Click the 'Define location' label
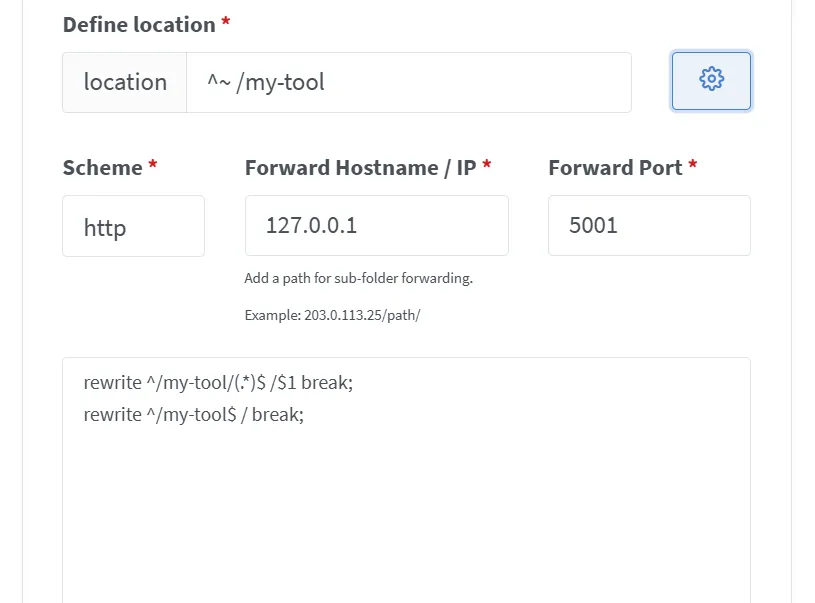This screenshot has width=815, height=603. [x=139, y=25]
